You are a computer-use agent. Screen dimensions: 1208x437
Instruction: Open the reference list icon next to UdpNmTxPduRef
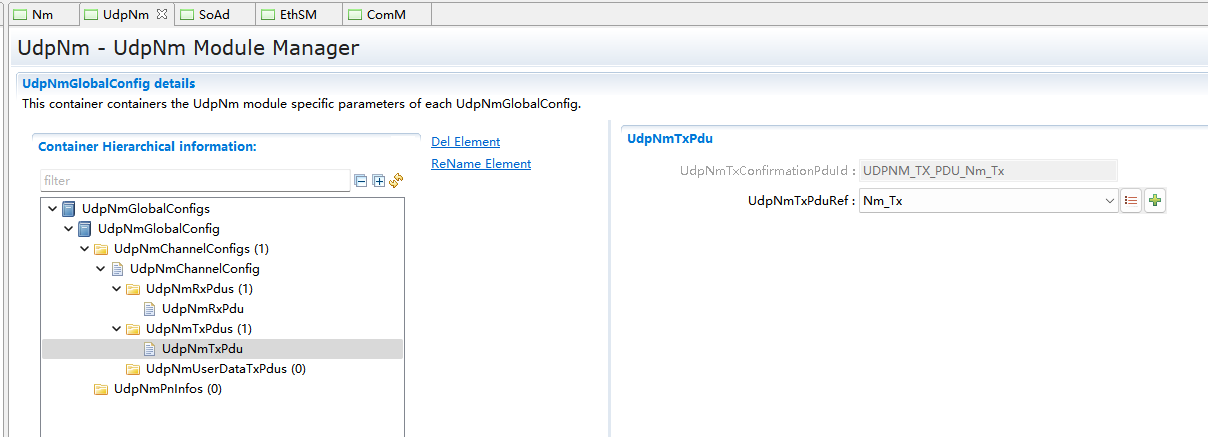1131,201
